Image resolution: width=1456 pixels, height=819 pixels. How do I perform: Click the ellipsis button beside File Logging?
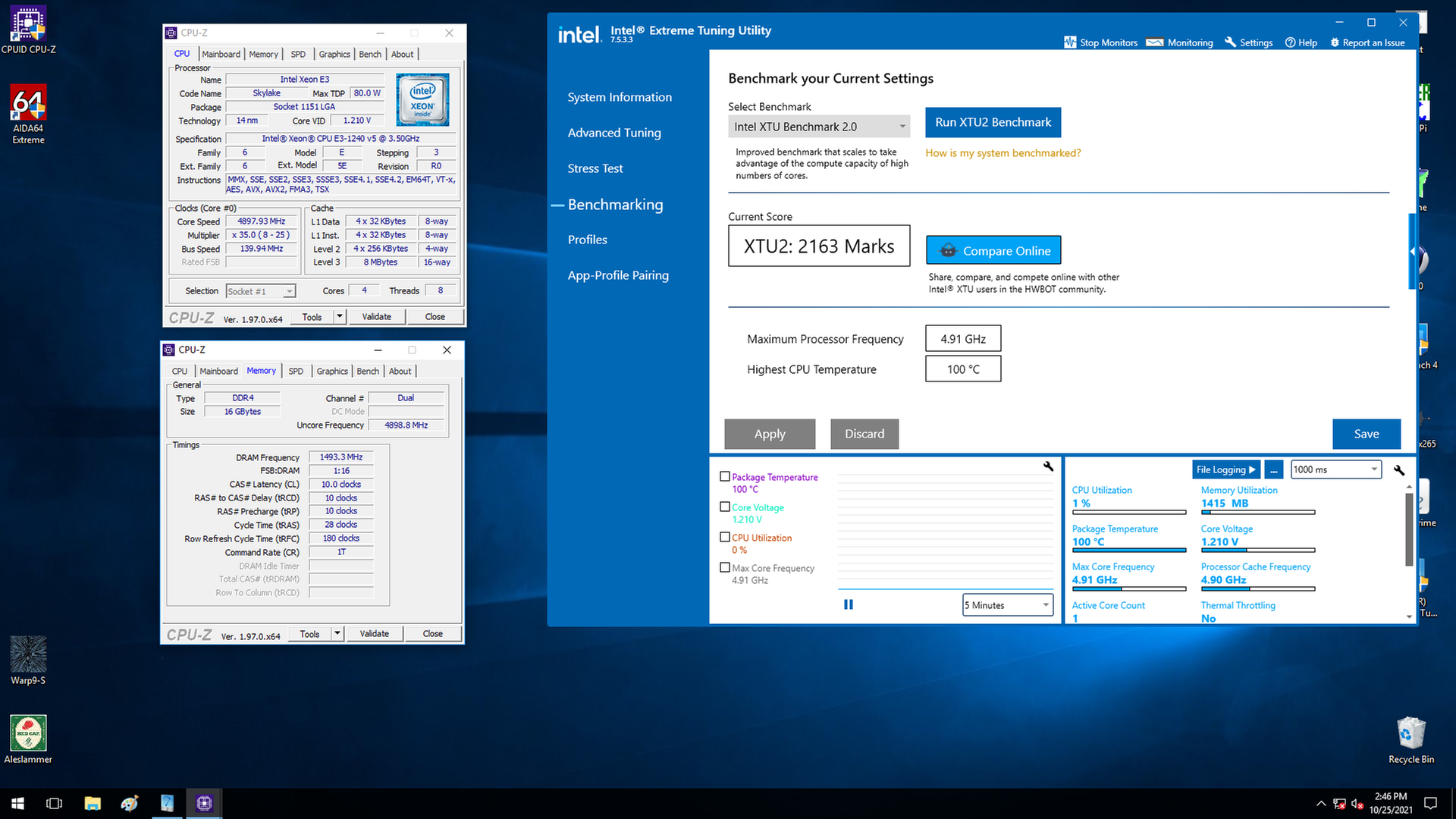1274,469
